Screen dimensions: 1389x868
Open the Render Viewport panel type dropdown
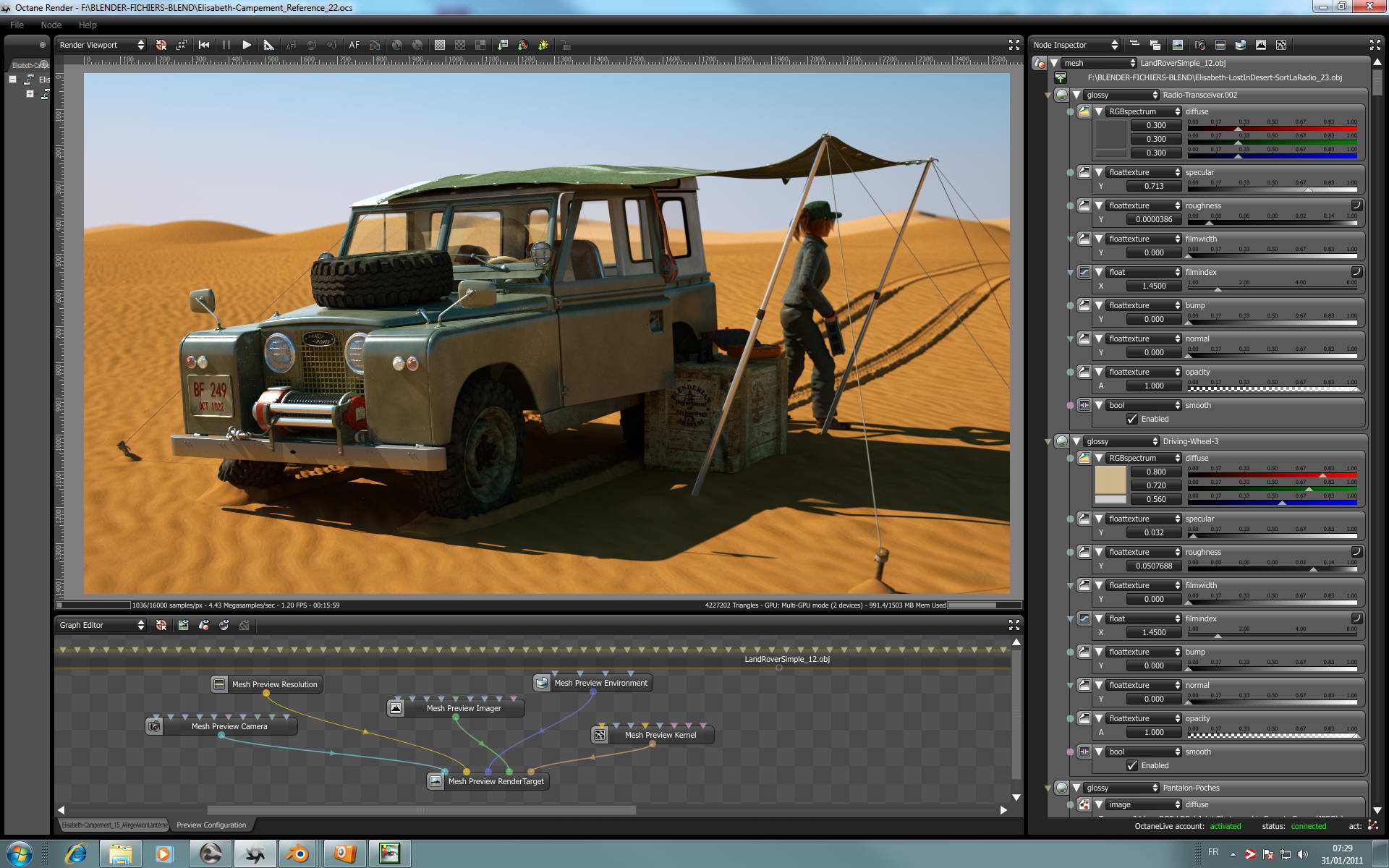point(101,45)
